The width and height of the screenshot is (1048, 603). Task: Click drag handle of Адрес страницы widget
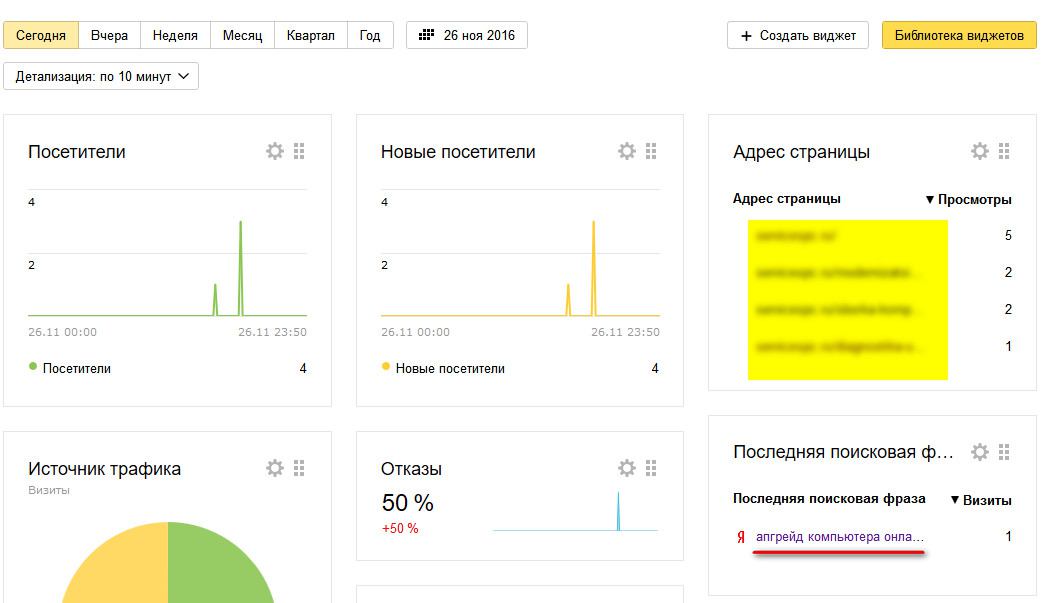[1004, 151]
